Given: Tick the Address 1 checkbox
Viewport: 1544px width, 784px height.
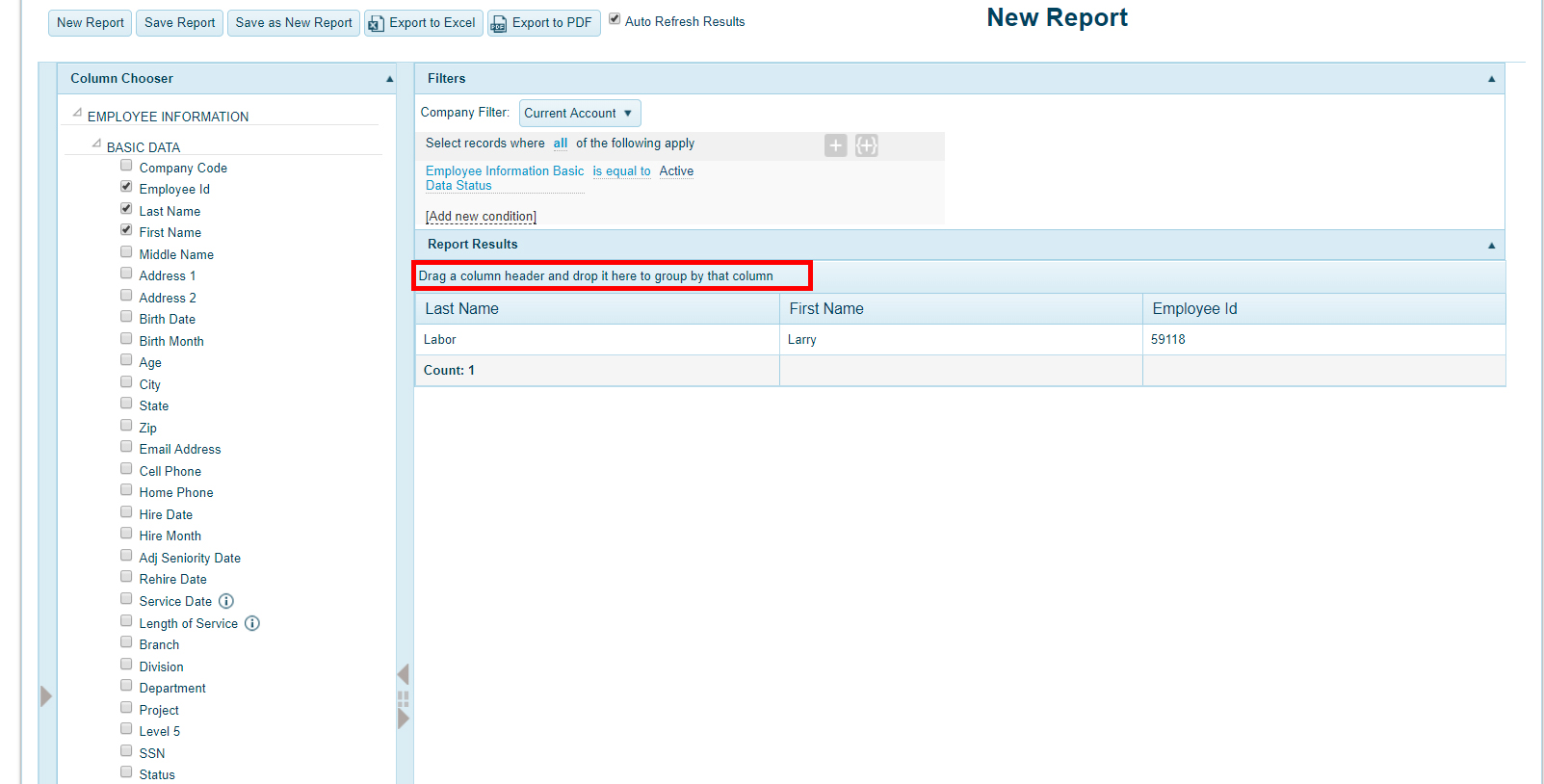Looking at the screenshot, I should 126,274.
